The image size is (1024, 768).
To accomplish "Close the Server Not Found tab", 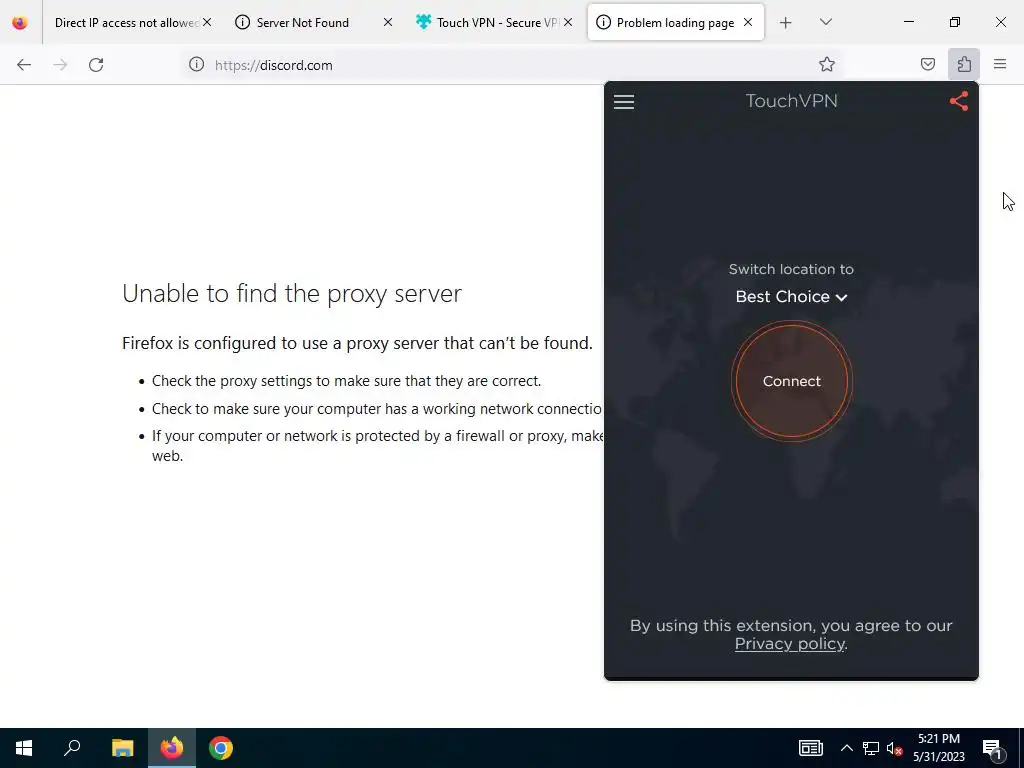I will coord(388,22).
